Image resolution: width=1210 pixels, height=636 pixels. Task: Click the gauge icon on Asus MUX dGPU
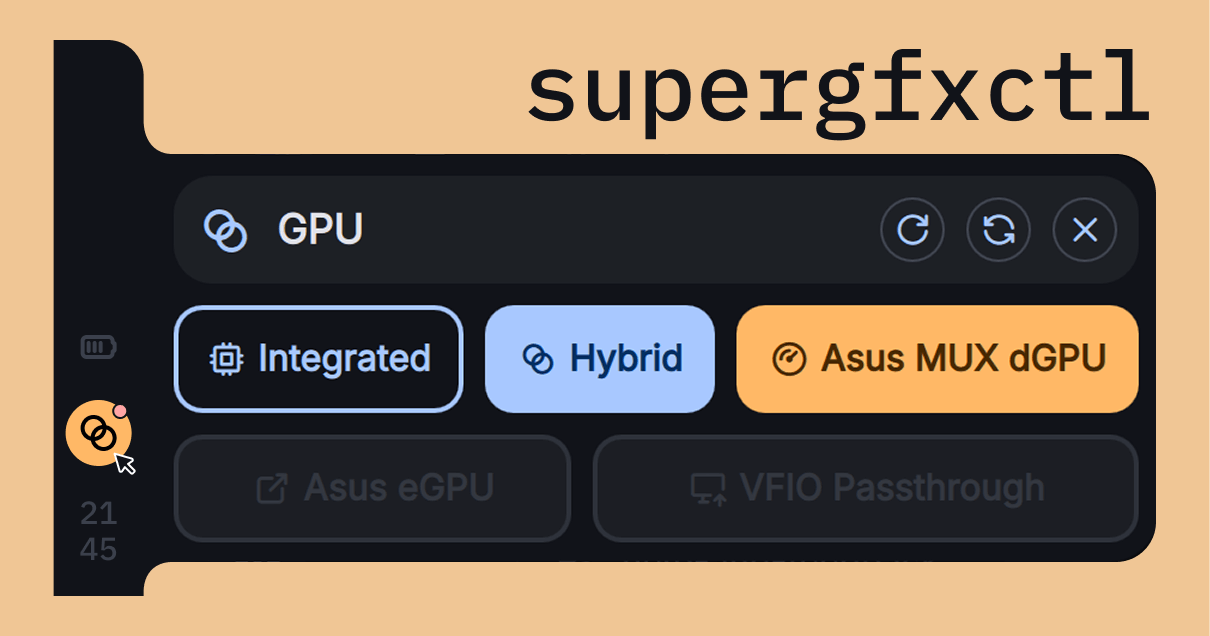tap(790, 358)
